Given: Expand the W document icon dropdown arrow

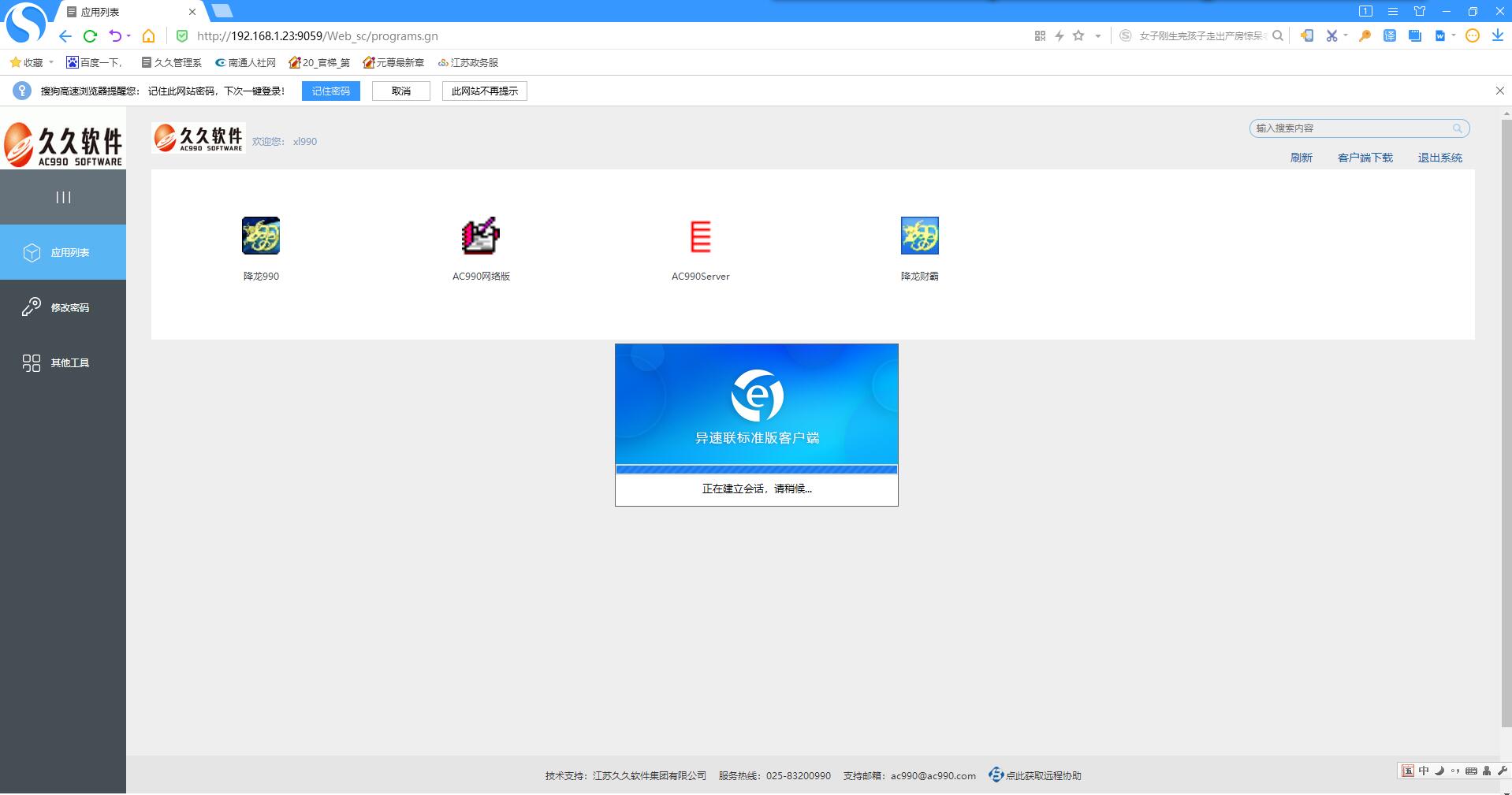Looking at the screenshot, I should (x=1453, y=35).
